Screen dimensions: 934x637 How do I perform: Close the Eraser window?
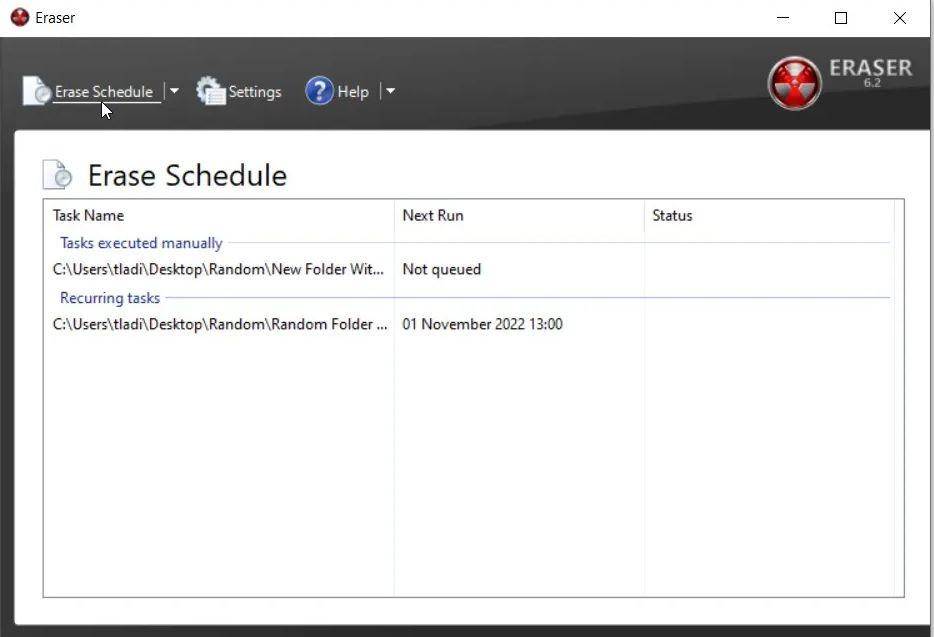[899, 18]
